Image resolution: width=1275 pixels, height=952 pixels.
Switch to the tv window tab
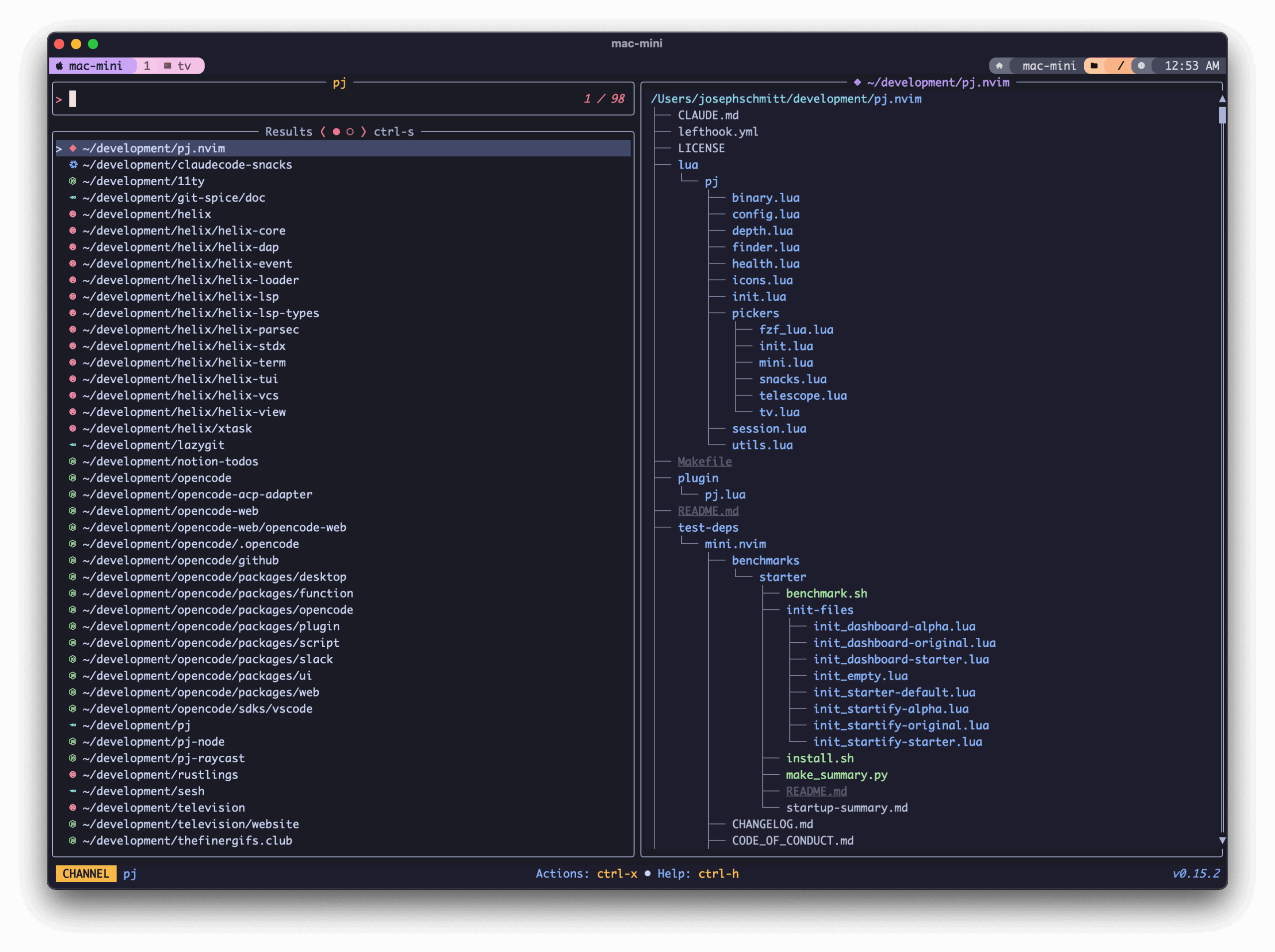pyautogui.click(x=183, y=66)
